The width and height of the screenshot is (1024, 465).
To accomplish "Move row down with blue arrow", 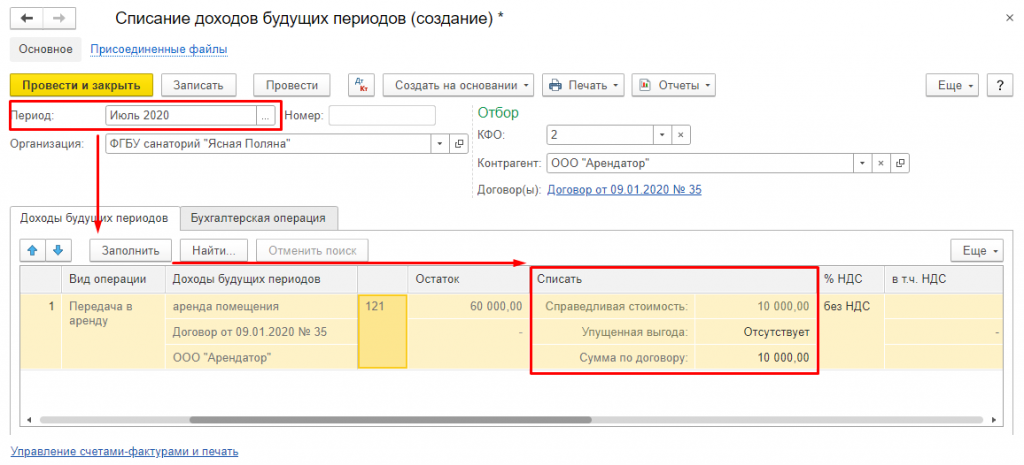I will (x=57, y=249).
